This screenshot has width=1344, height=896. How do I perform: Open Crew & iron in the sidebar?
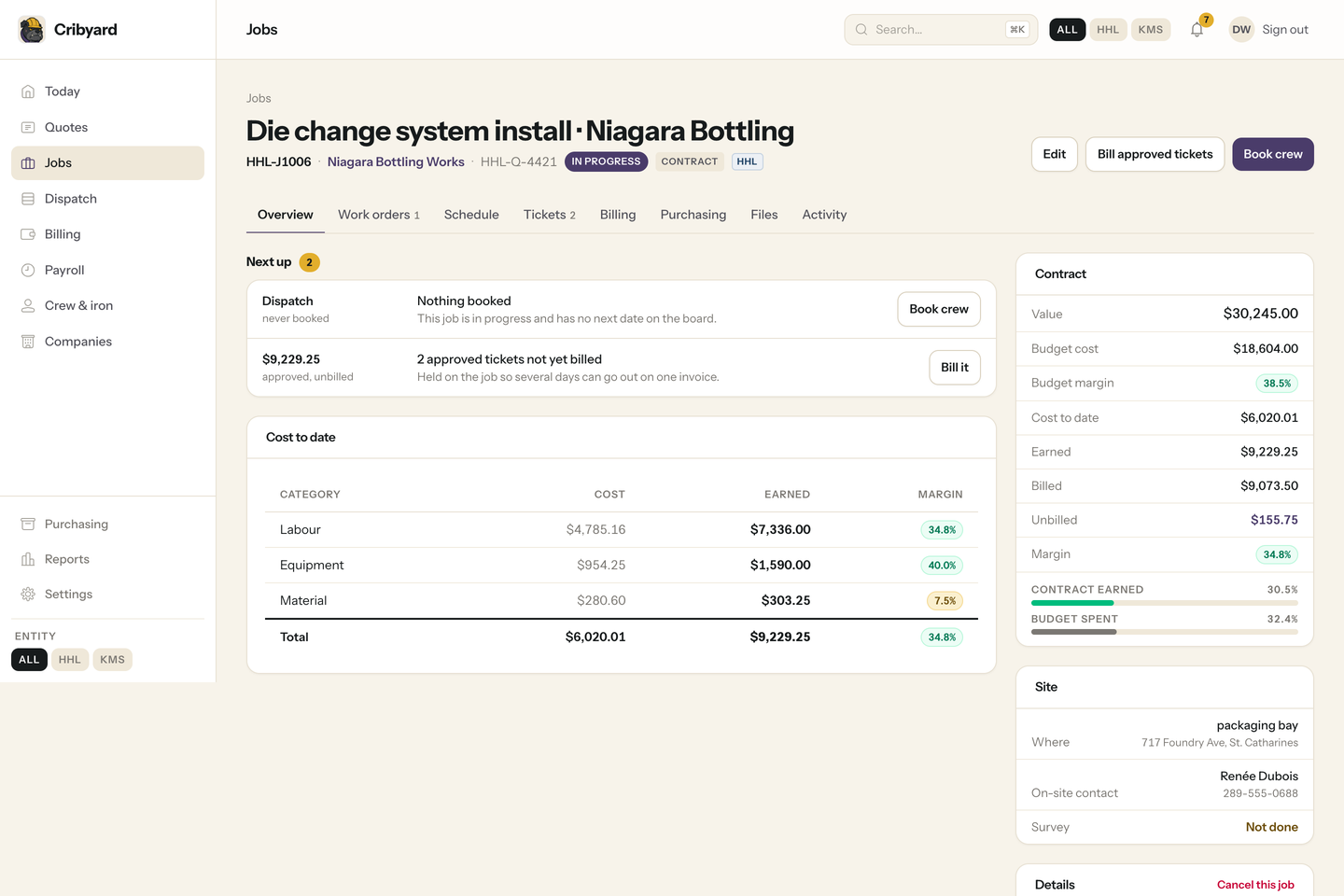click(107, 305)
